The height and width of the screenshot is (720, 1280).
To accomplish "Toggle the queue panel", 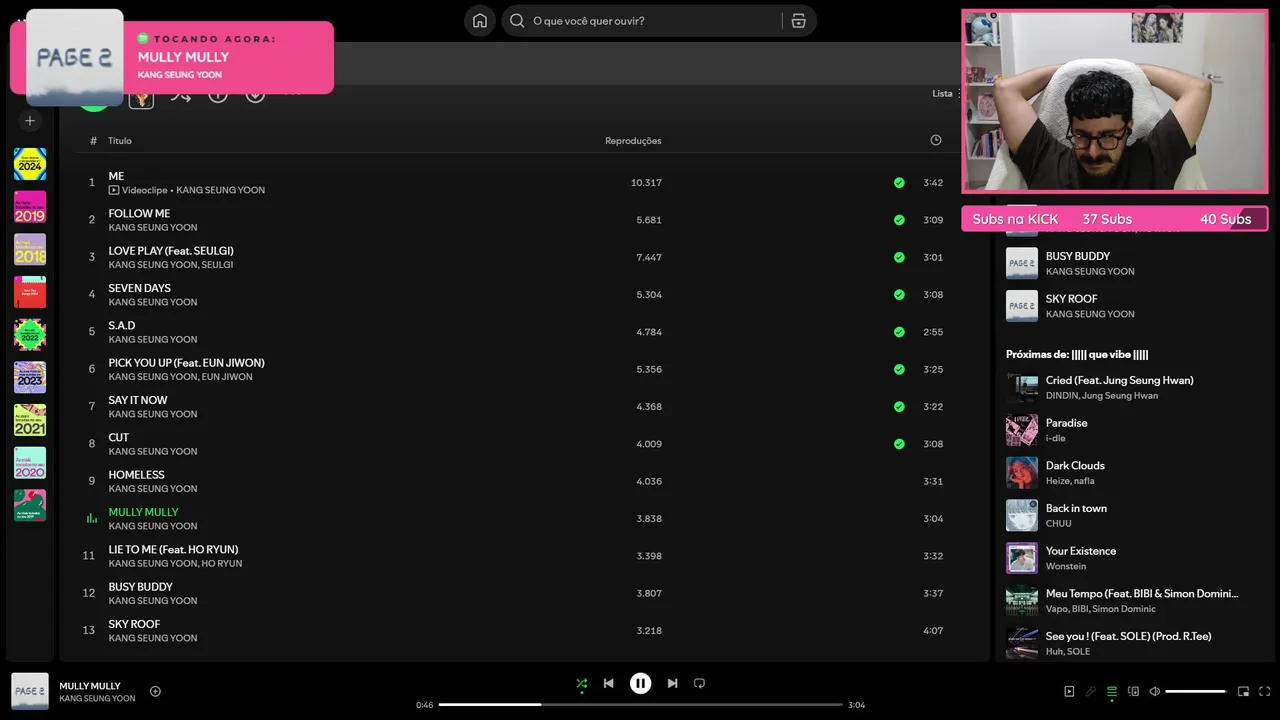I will (1111, 691).
